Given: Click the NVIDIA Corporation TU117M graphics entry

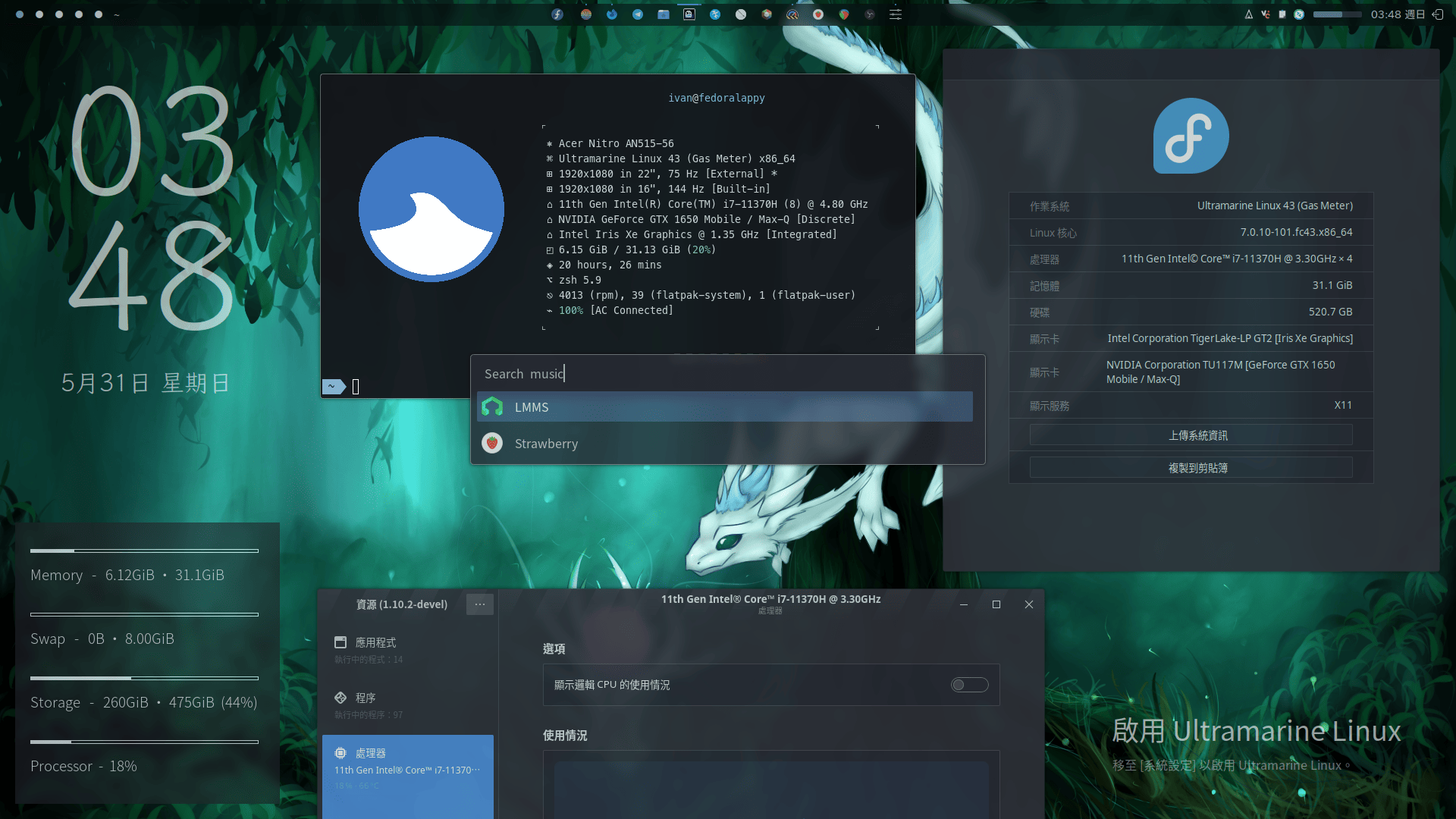Looking at the screenshot, I should tap(1221, 372).
